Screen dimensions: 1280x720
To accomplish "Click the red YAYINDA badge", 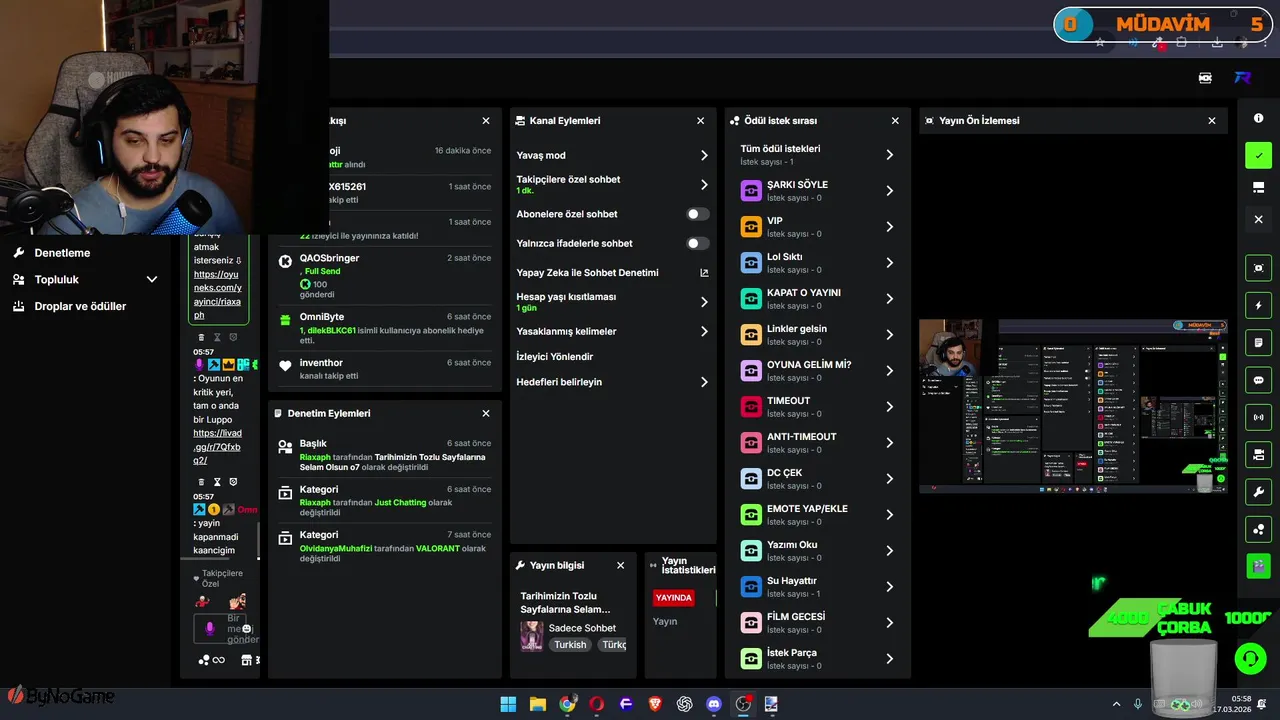I will (x=673, y=598).
